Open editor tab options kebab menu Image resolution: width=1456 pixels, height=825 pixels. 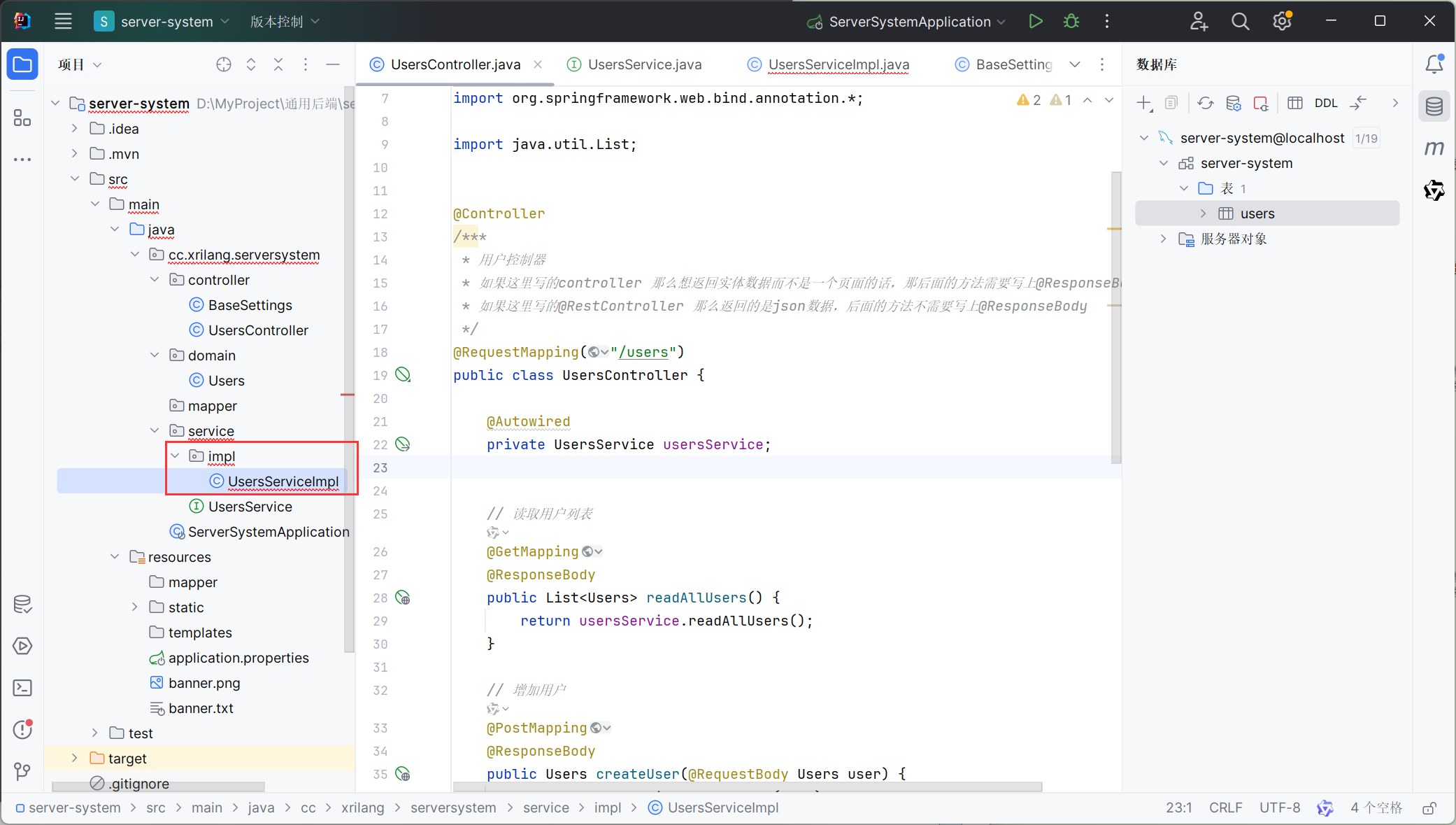click(1102, 64)
